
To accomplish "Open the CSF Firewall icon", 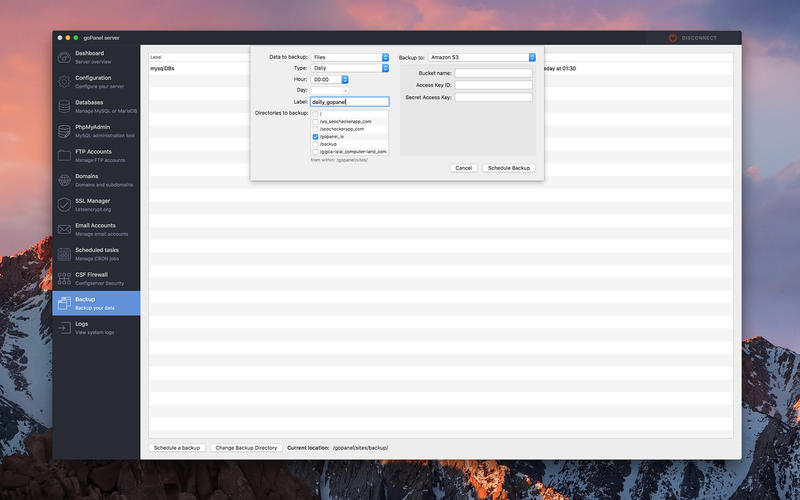I will click(65, 278).
